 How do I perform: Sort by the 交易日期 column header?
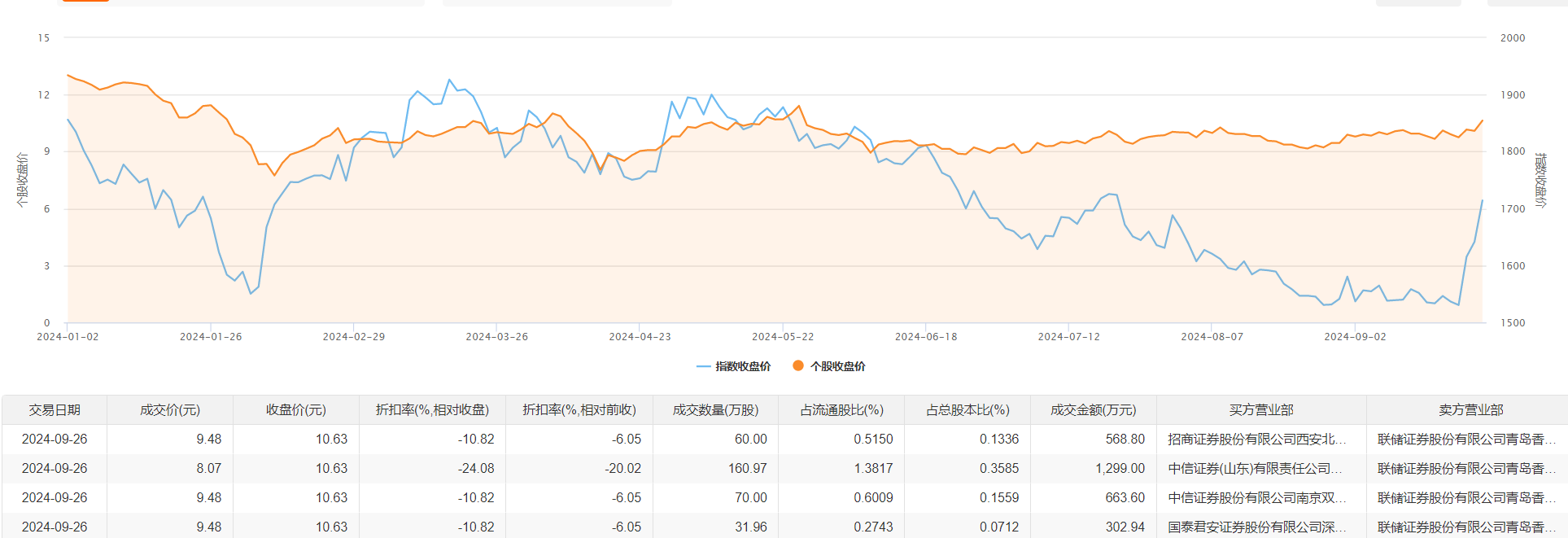click(55, 410)
